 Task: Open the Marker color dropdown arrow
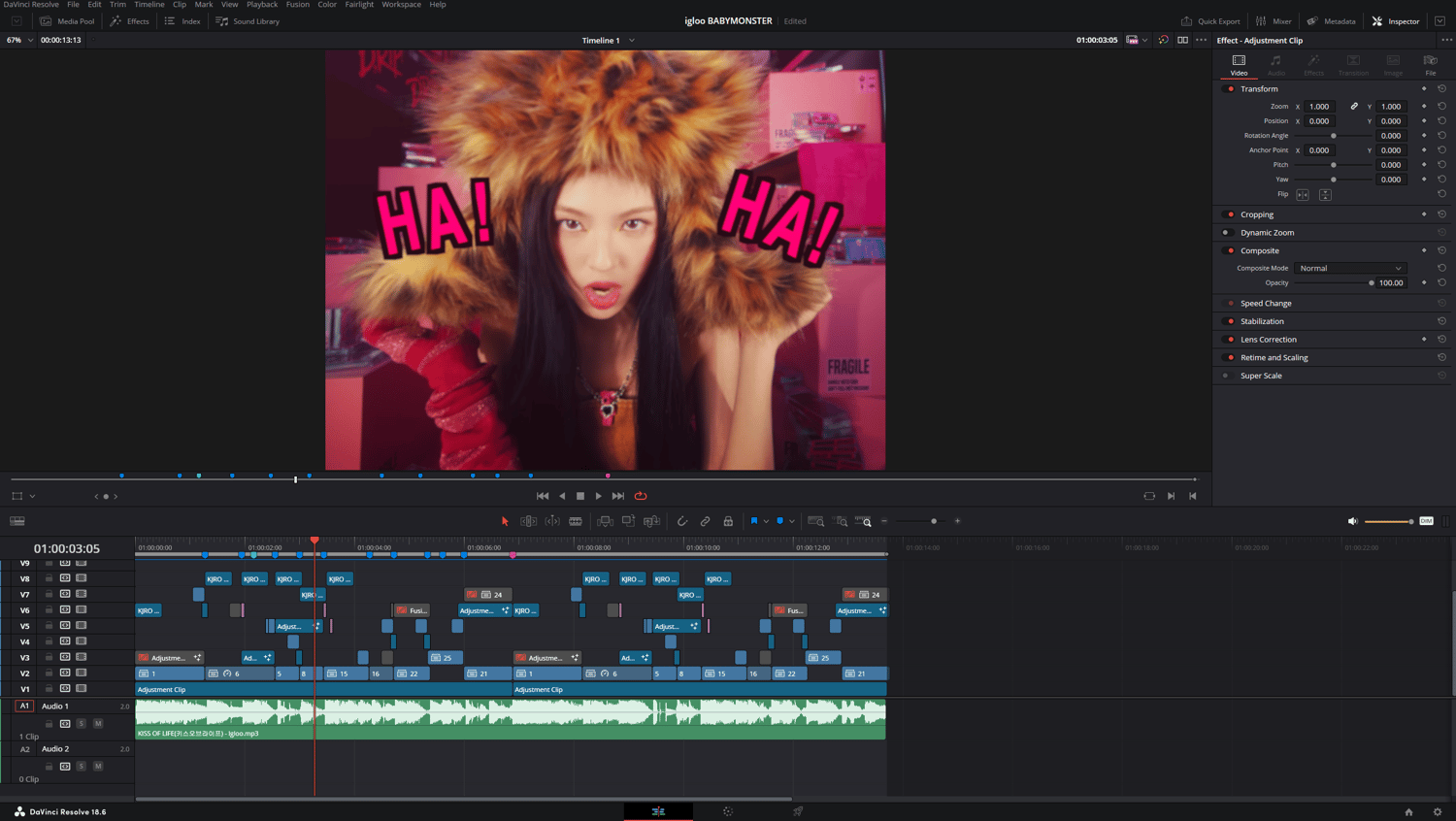coord(792,521)
